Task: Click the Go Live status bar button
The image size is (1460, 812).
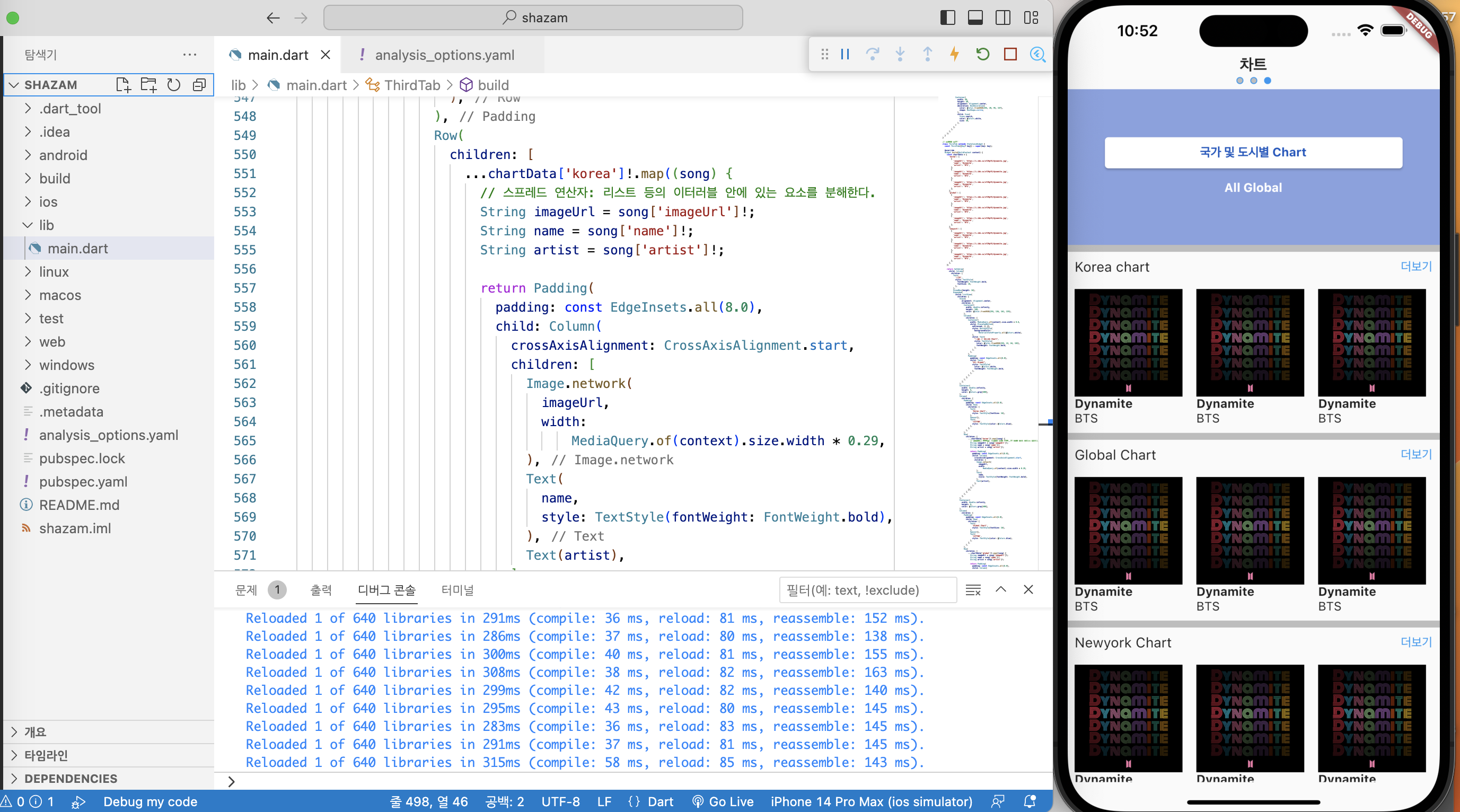Action: (723, 801)
